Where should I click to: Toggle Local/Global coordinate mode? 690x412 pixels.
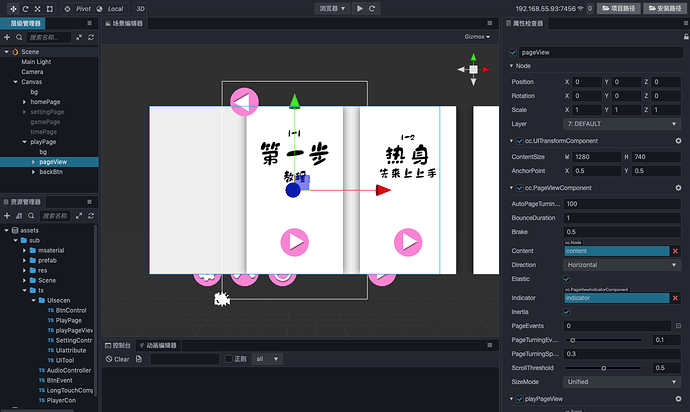pyautogui.click(x=110, y=9)
